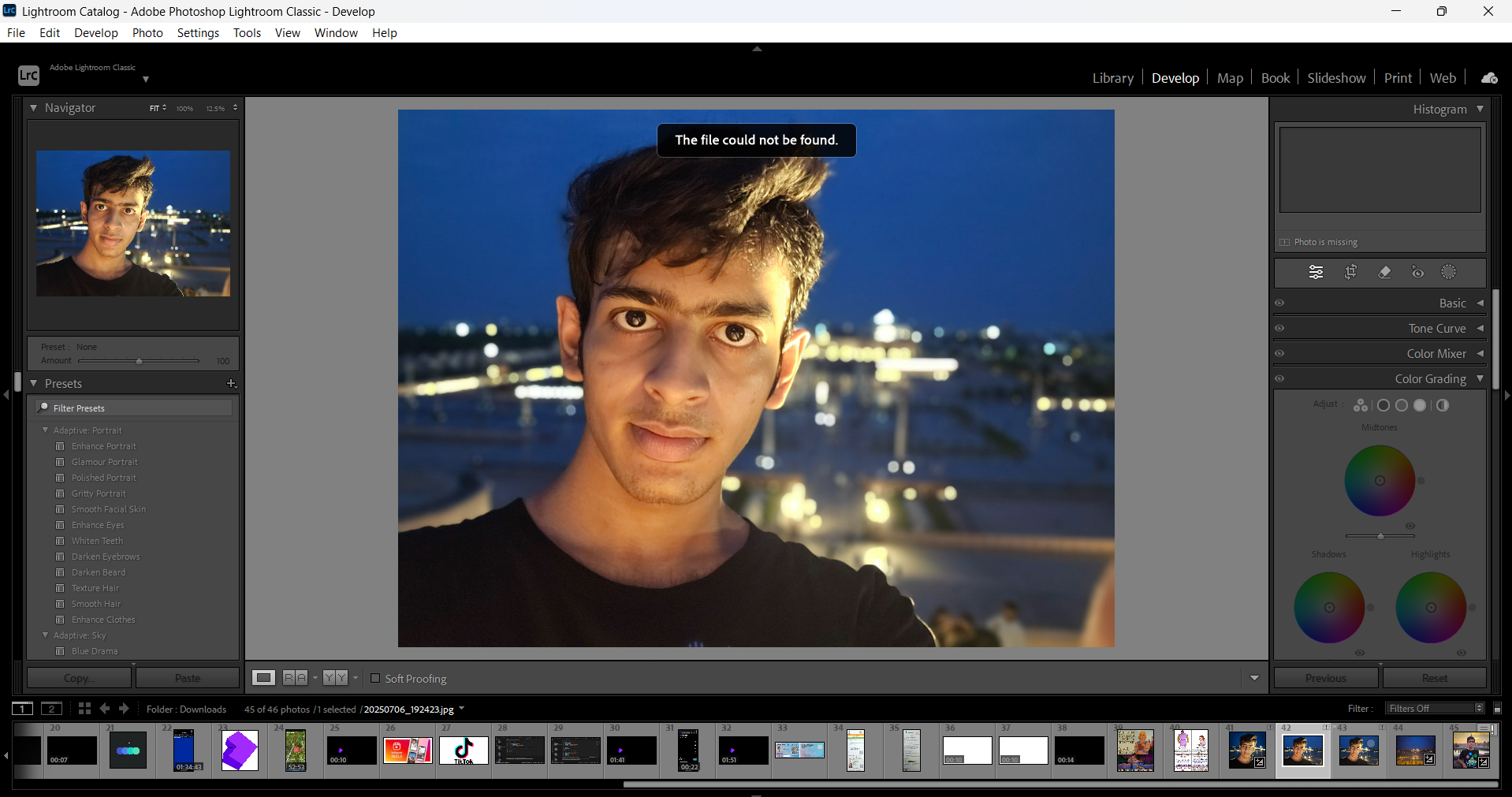Expand the Basic panel arrow
This screenshot has width=1512, height=797.
[1480, 303]
